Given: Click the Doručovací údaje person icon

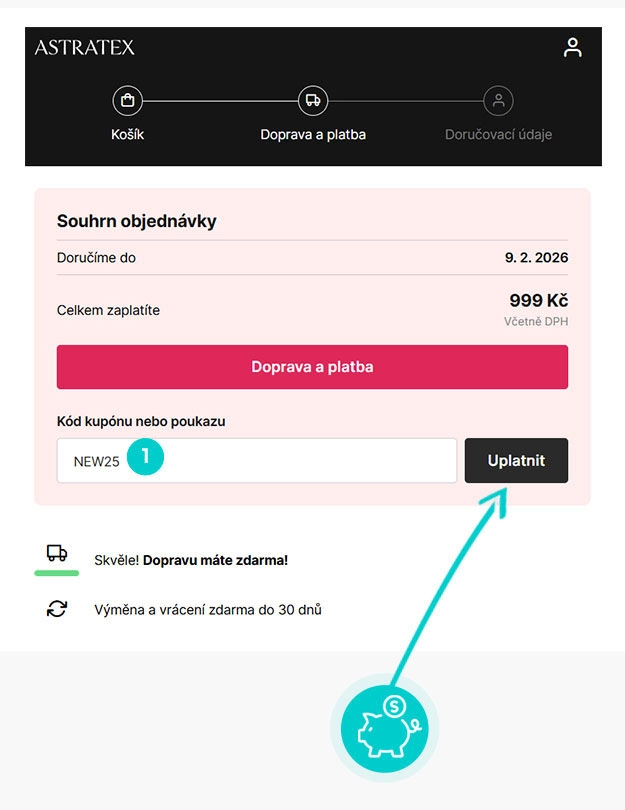Looking at the screenshot, I should (x=498, y=100).
